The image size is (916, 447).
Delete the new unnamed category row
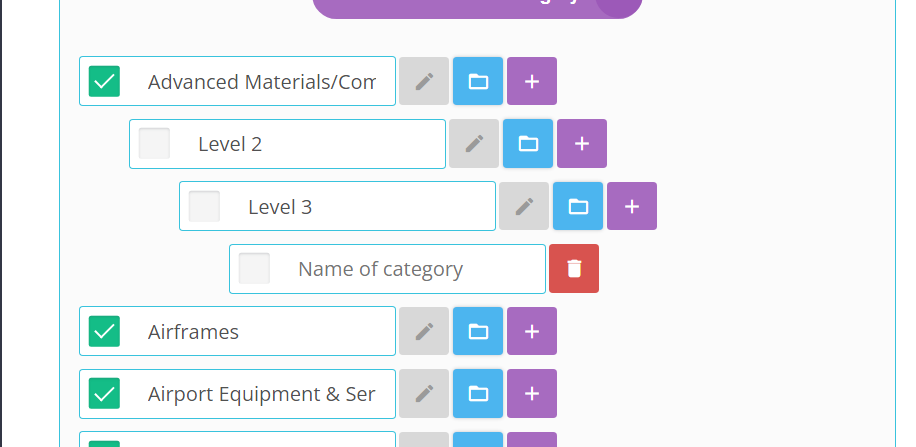pos(574,269)
